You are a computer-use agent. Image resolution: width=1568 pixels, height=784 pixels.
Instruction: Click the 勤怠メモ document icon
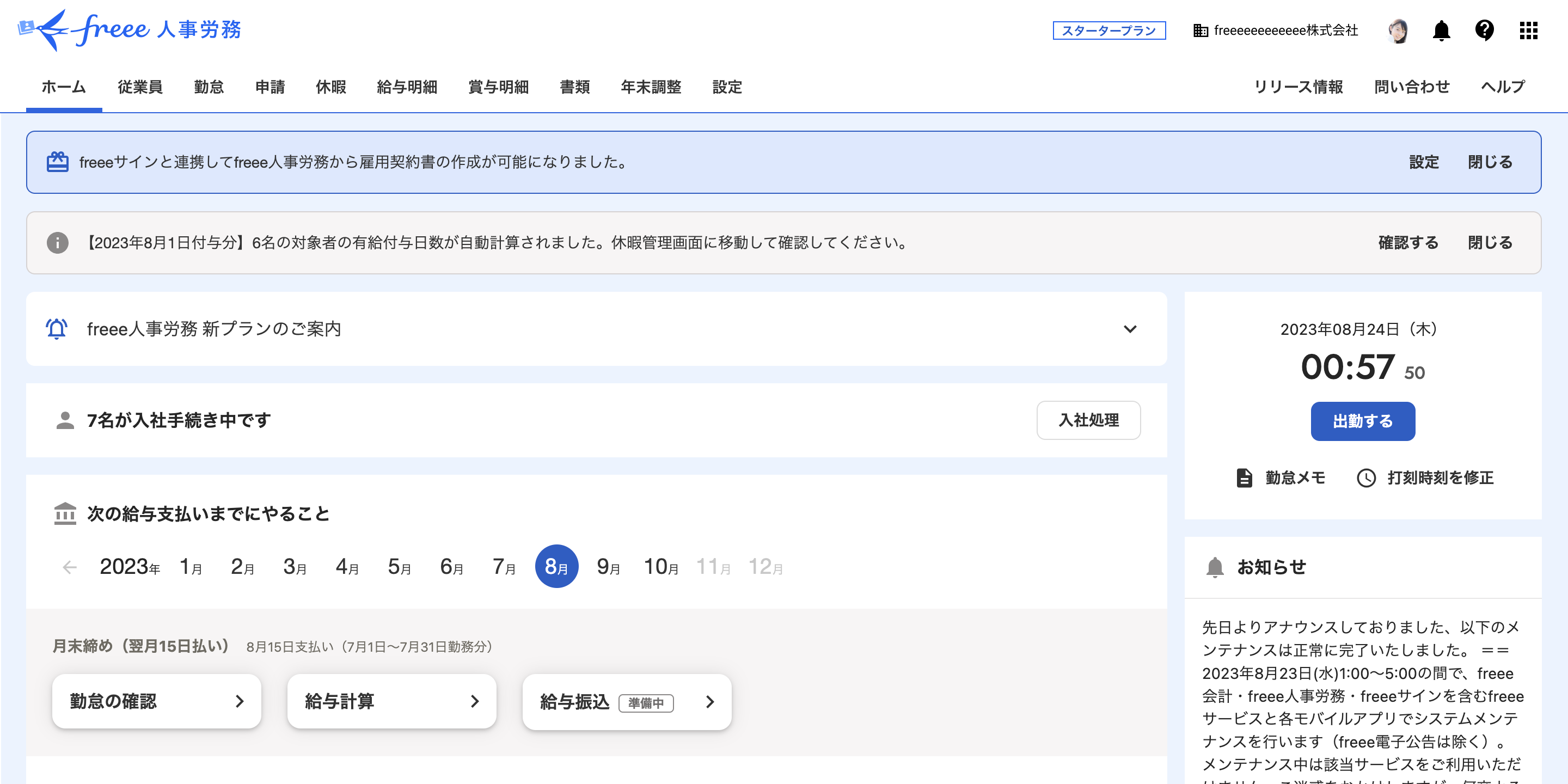pos(1244,478)
